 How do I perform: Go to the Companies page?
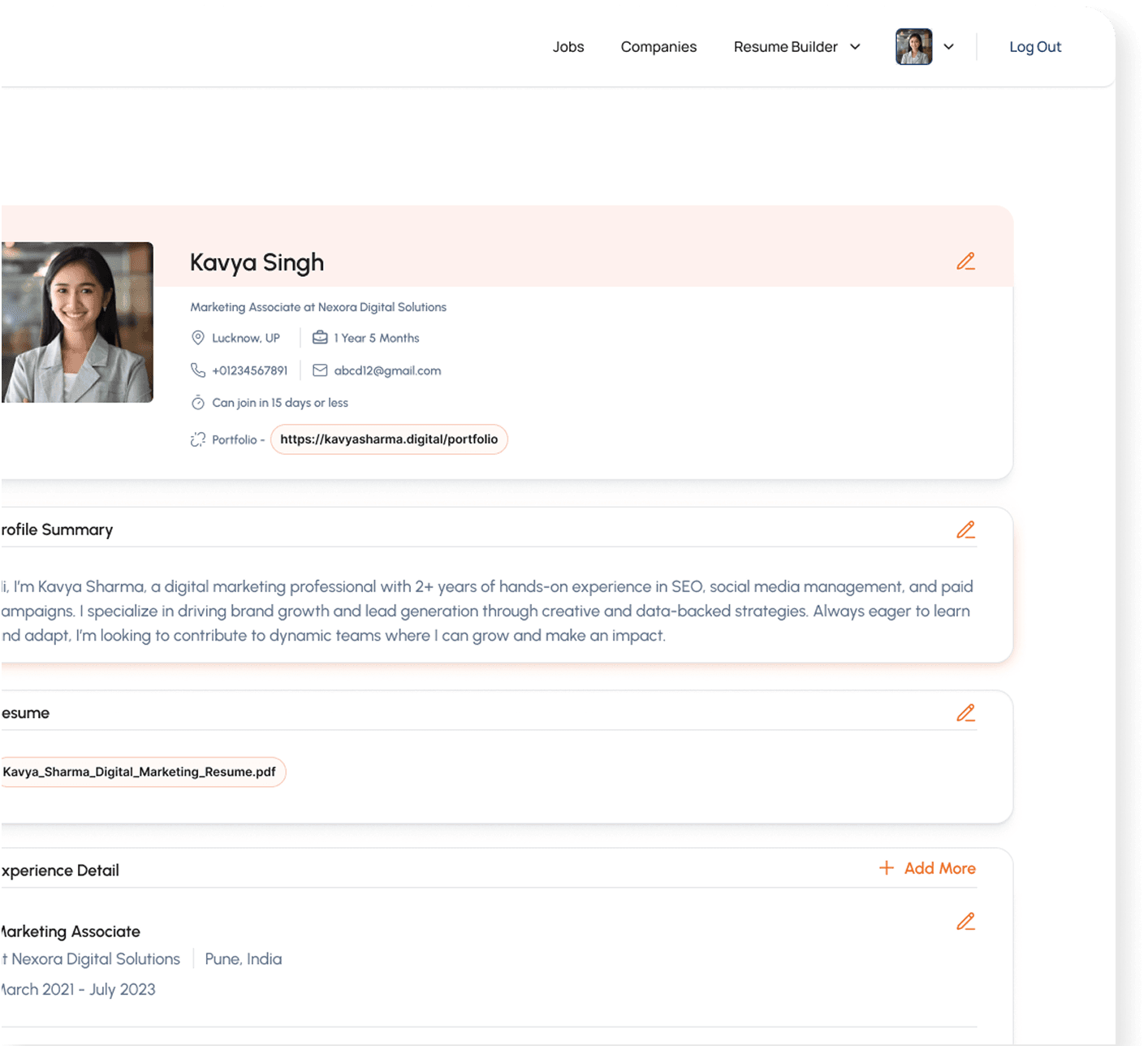click(658, 47)
